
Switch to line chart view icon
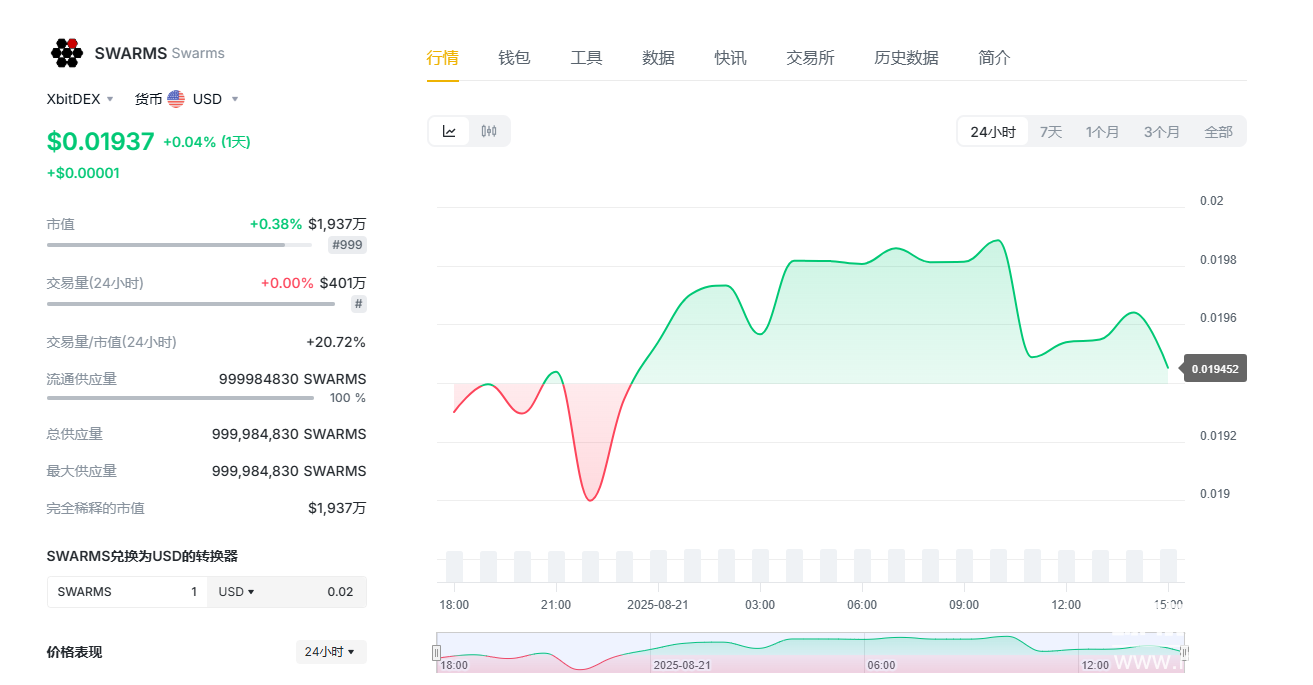click(x=450, y=131)
